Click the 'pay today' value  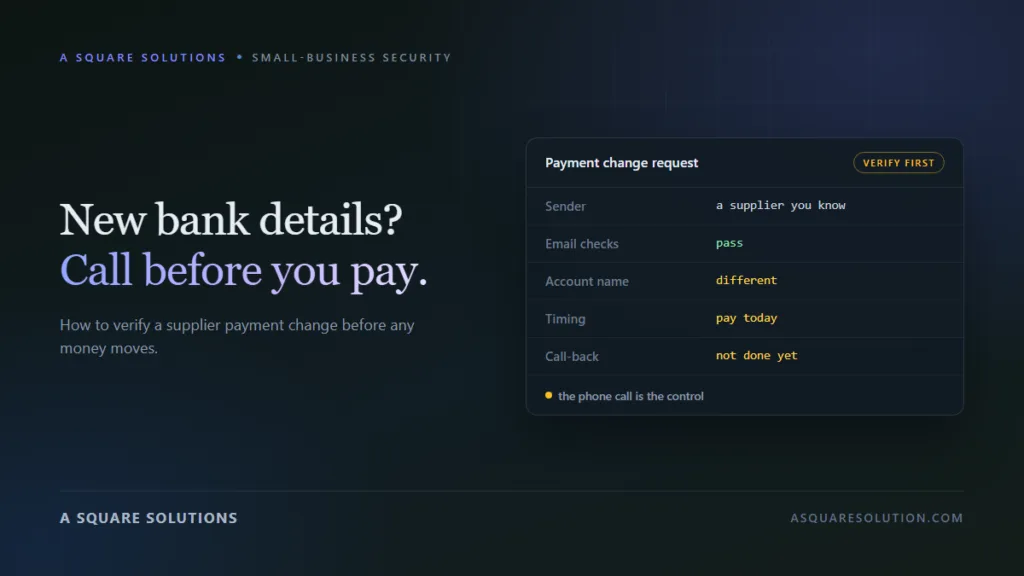click(746, 318)
